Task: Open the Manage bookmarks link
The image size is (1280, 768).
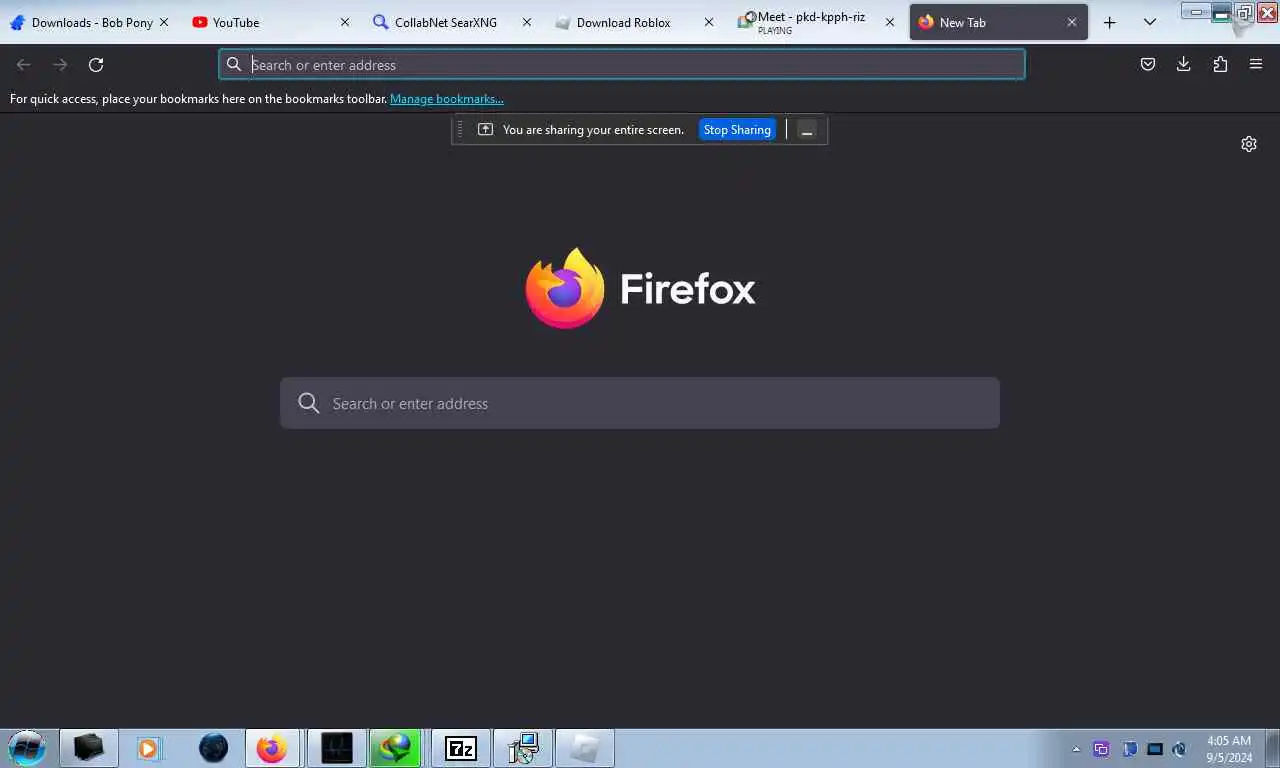Action: (x=447, y=99)
